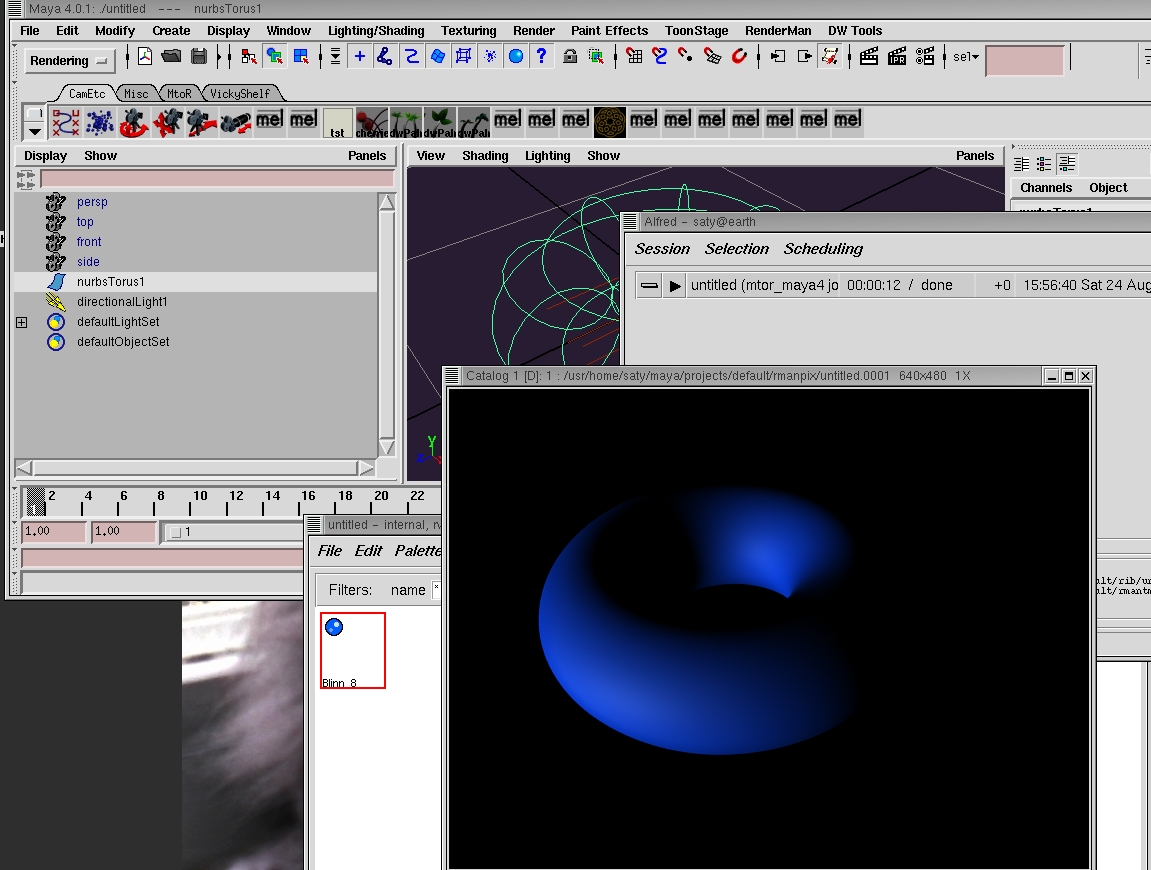The image size is (1151, 870).
Task: Click the black ornament shelf icon
Action: coord(610,123)
